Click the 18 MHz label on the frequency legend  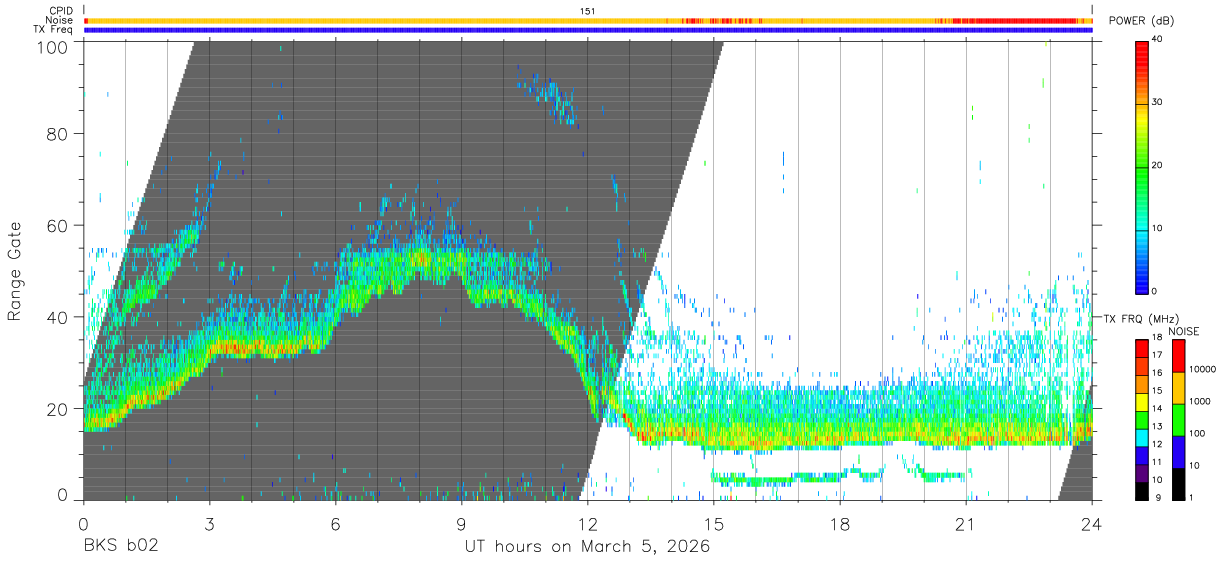point(1158,340)
